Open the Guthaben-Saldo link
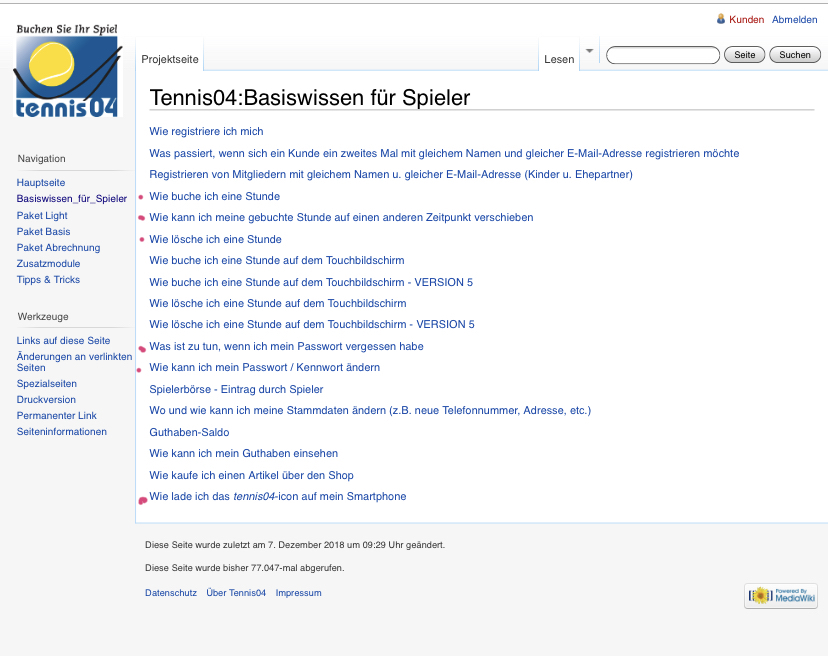The width and height of the screenshot is (828, 656). click(x=189, y=432)
